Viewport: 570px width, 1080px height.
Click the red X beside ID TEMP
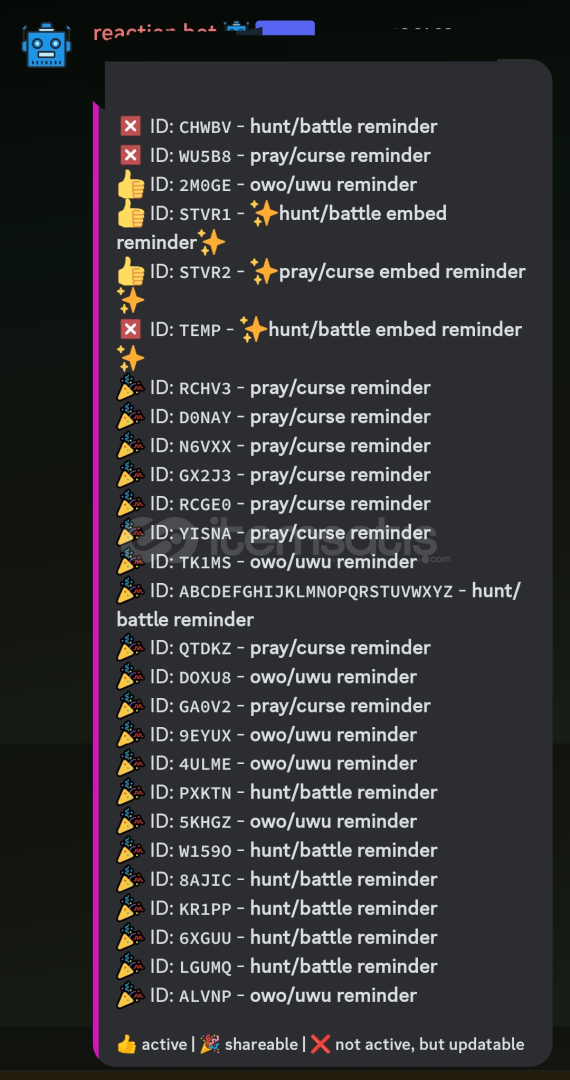130,329
